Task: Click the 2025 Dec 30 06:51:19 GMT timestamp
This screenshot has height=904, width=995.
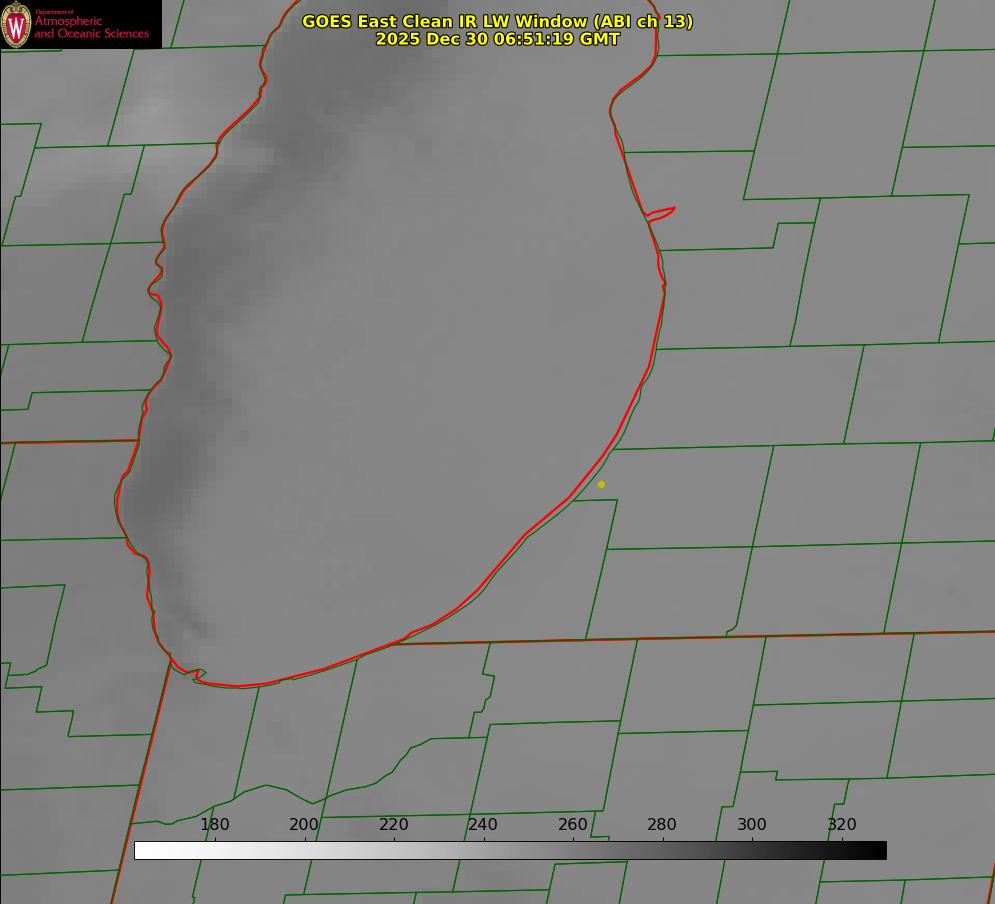Action: click(498, 39)
